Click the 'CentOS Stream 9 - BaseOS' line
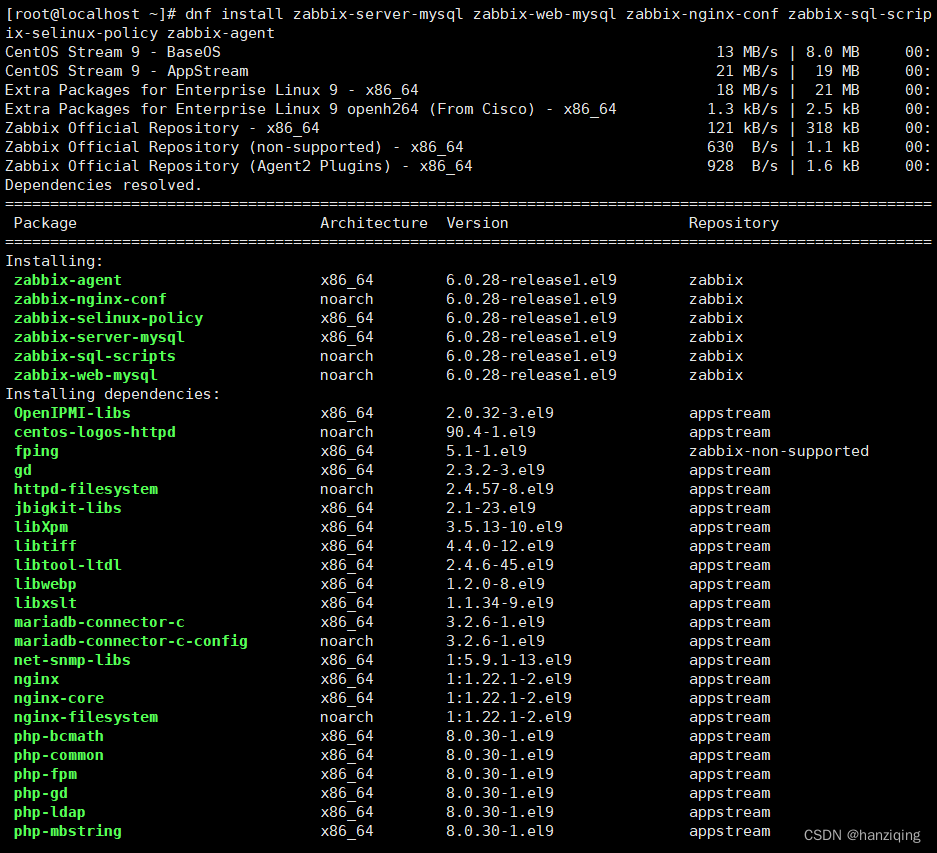Viewport: 937px width, 853px height. click(x=112, y=52)
